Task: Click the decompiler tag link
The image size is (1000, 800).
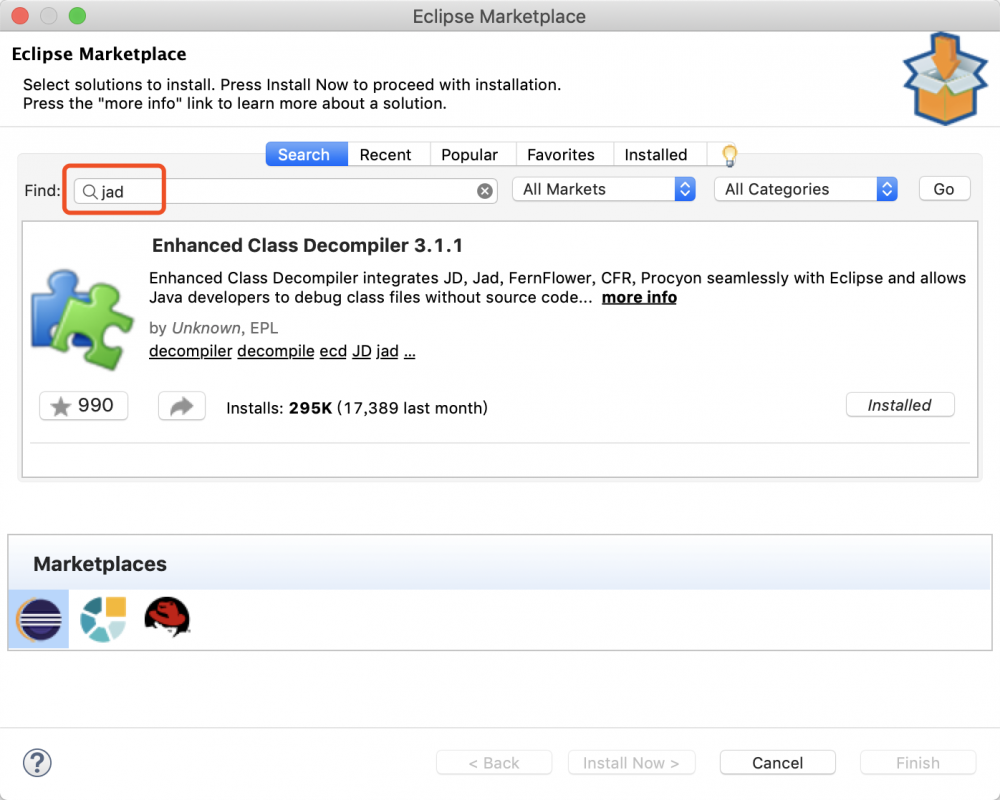Action: pos(190,352)
